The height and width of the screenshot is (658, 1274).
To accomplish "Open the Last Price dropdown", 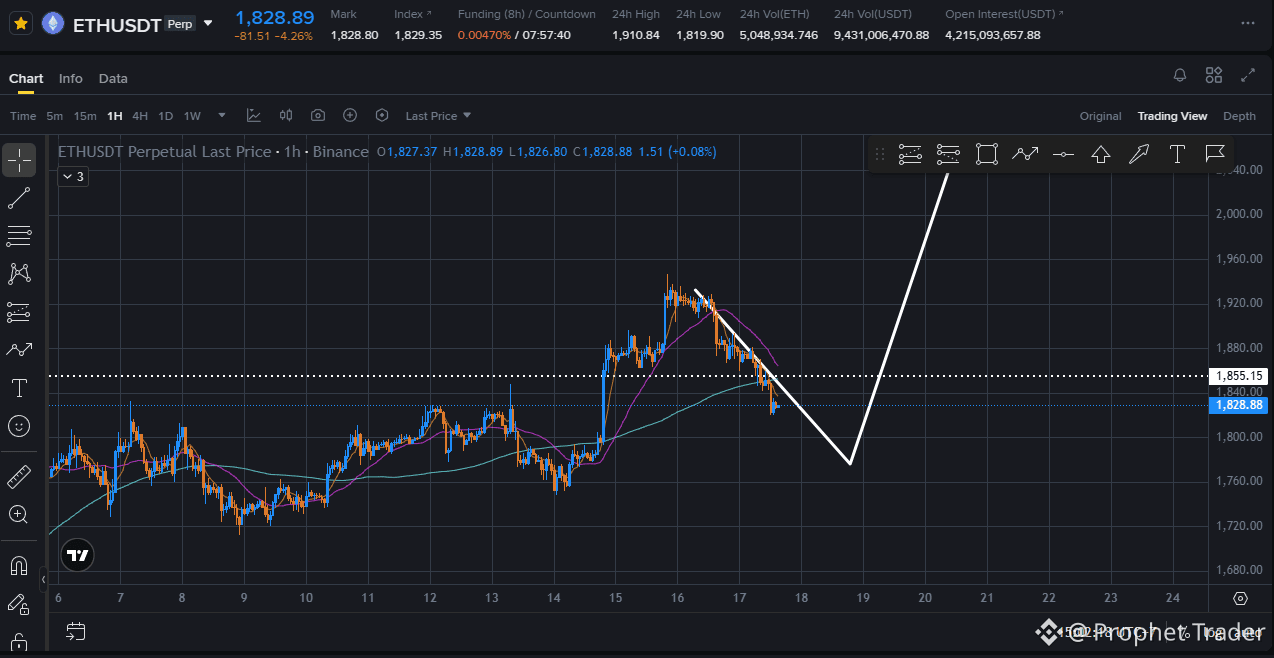I will coord(438,116).
